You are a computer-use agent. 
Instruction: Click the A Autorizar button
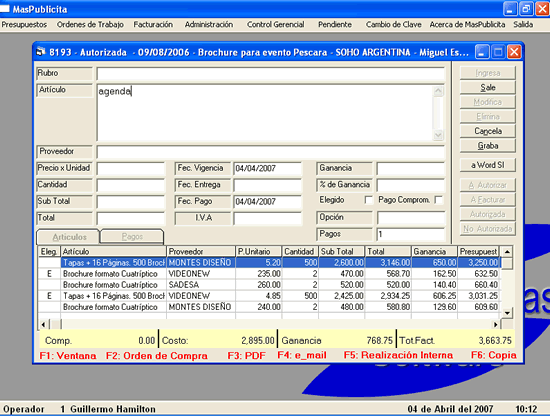point(488,185)
